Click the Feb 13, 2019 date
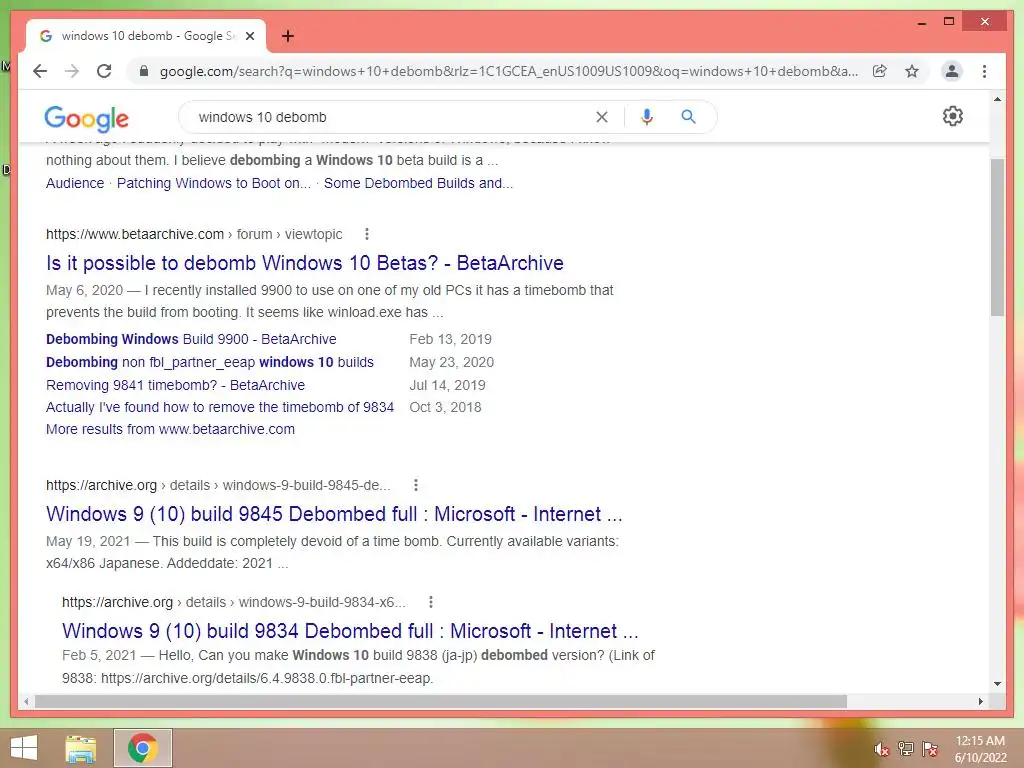 click(x=450, y=340)
